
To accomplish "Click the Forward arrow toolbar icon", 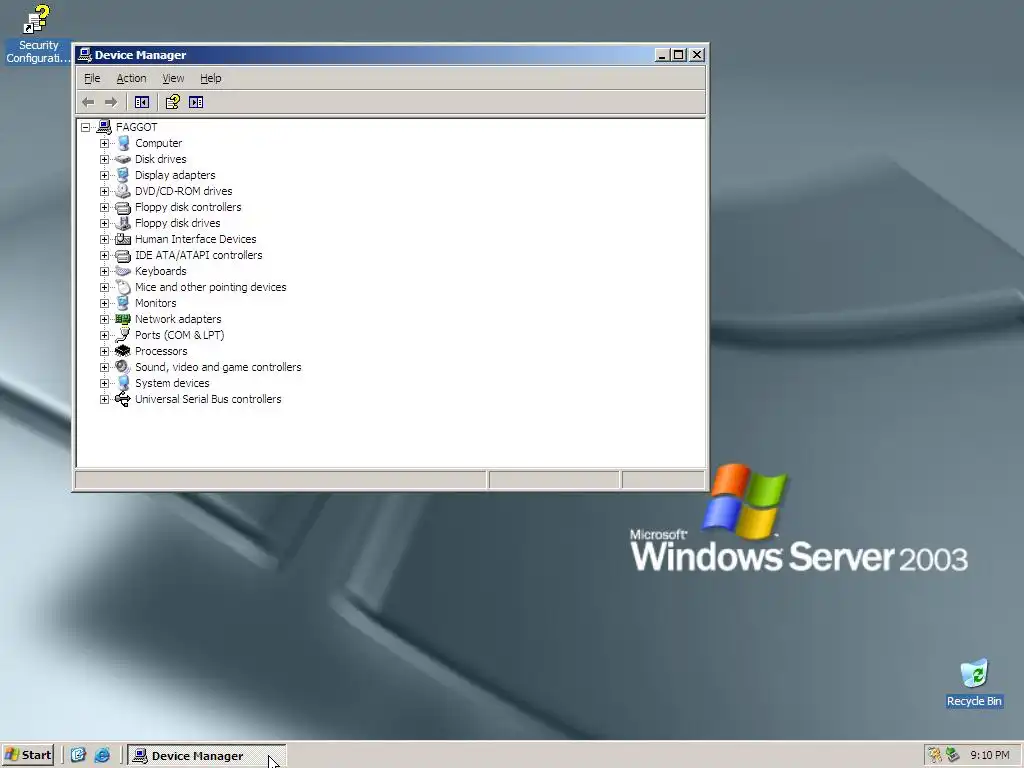I will pos(111,102).
